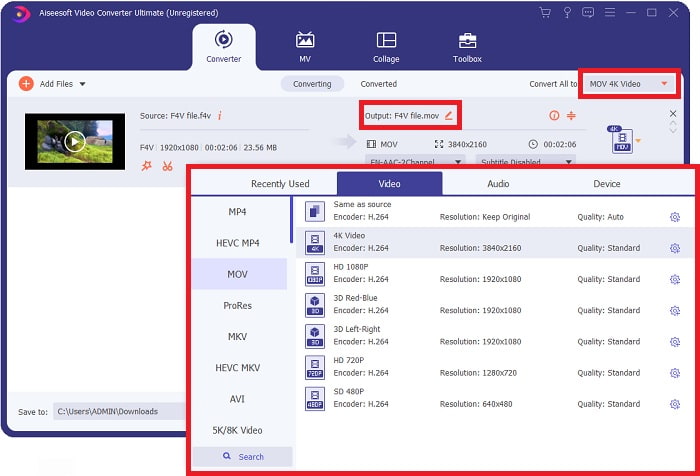700x476 pixels.
Task: Click the compress video icon
Action: click(x=571, y=116)
